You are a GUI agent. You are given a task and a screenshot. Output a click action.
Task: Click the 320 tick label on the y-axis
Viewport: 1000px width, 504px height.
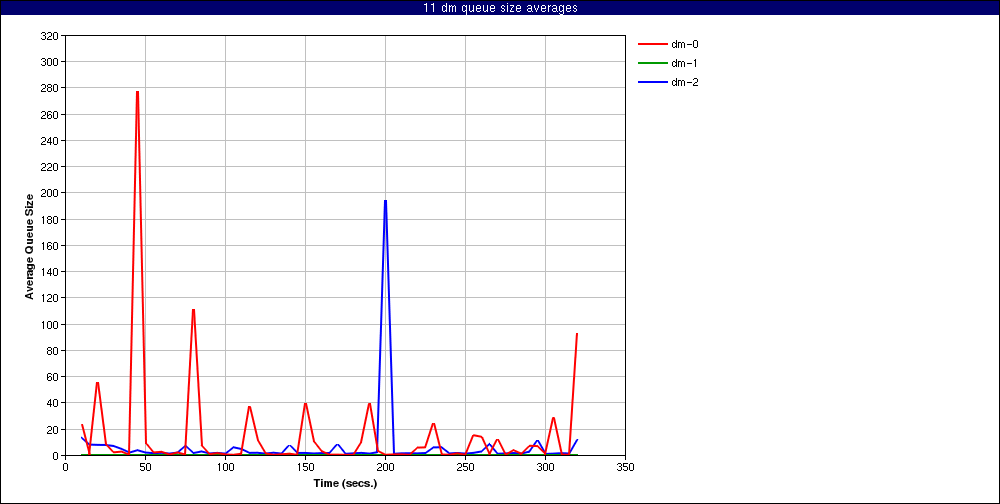[48, 35]
